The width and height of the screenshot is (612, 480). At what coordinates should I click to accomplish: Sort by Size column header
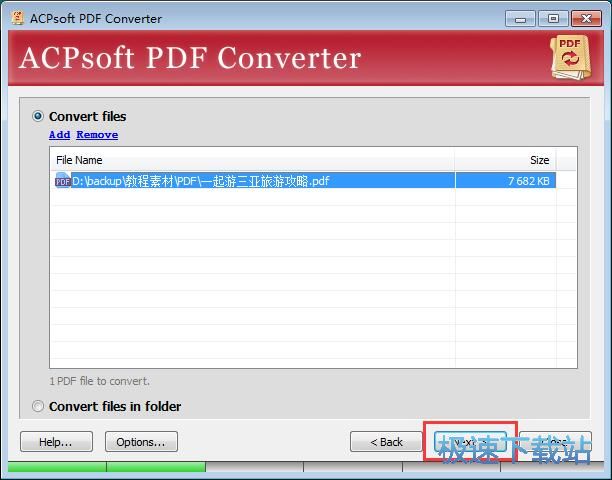pyautogui.click(x=505, y=160)
